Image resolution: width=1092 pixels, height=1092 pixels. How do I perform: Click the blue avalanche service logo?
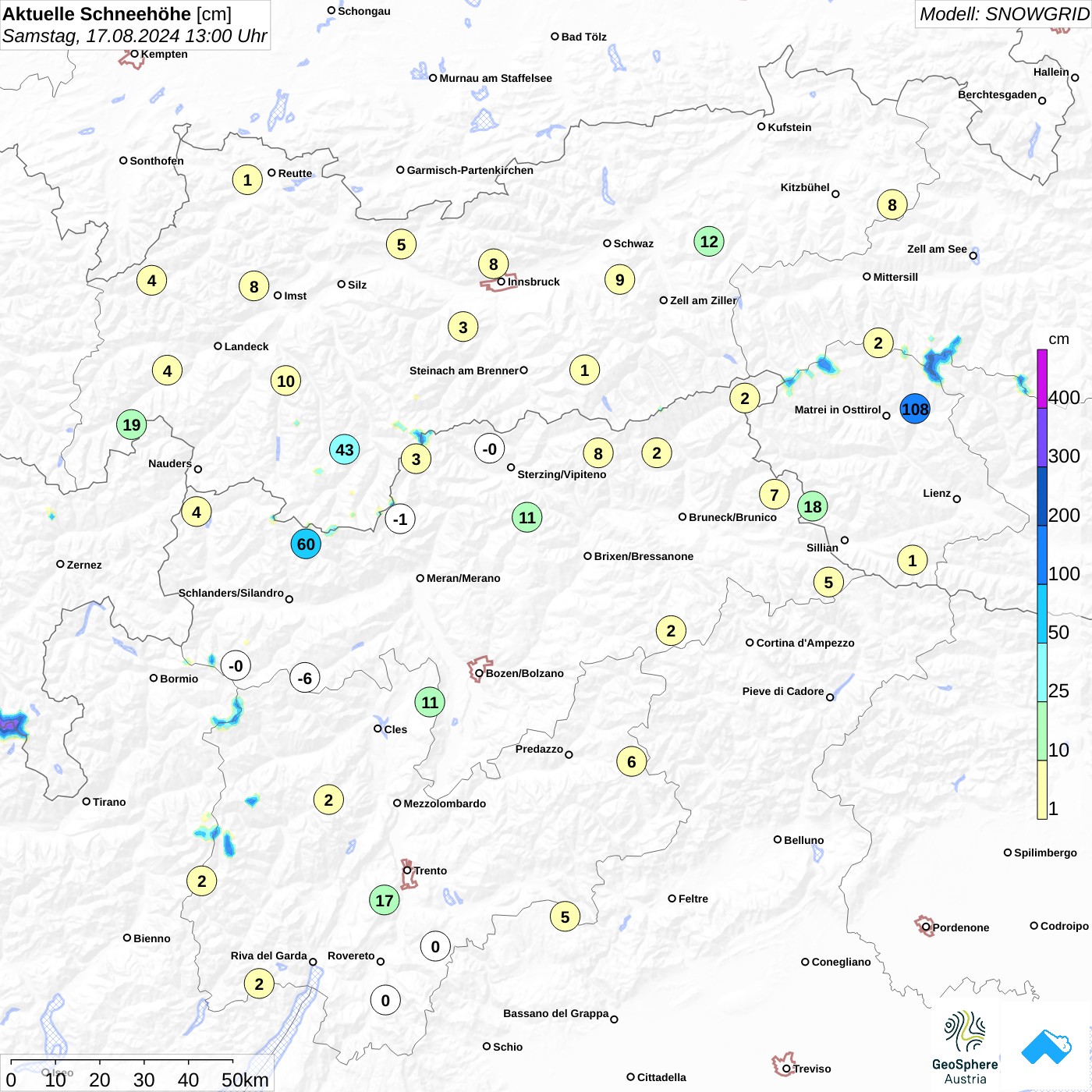tap(1046, 1047)
